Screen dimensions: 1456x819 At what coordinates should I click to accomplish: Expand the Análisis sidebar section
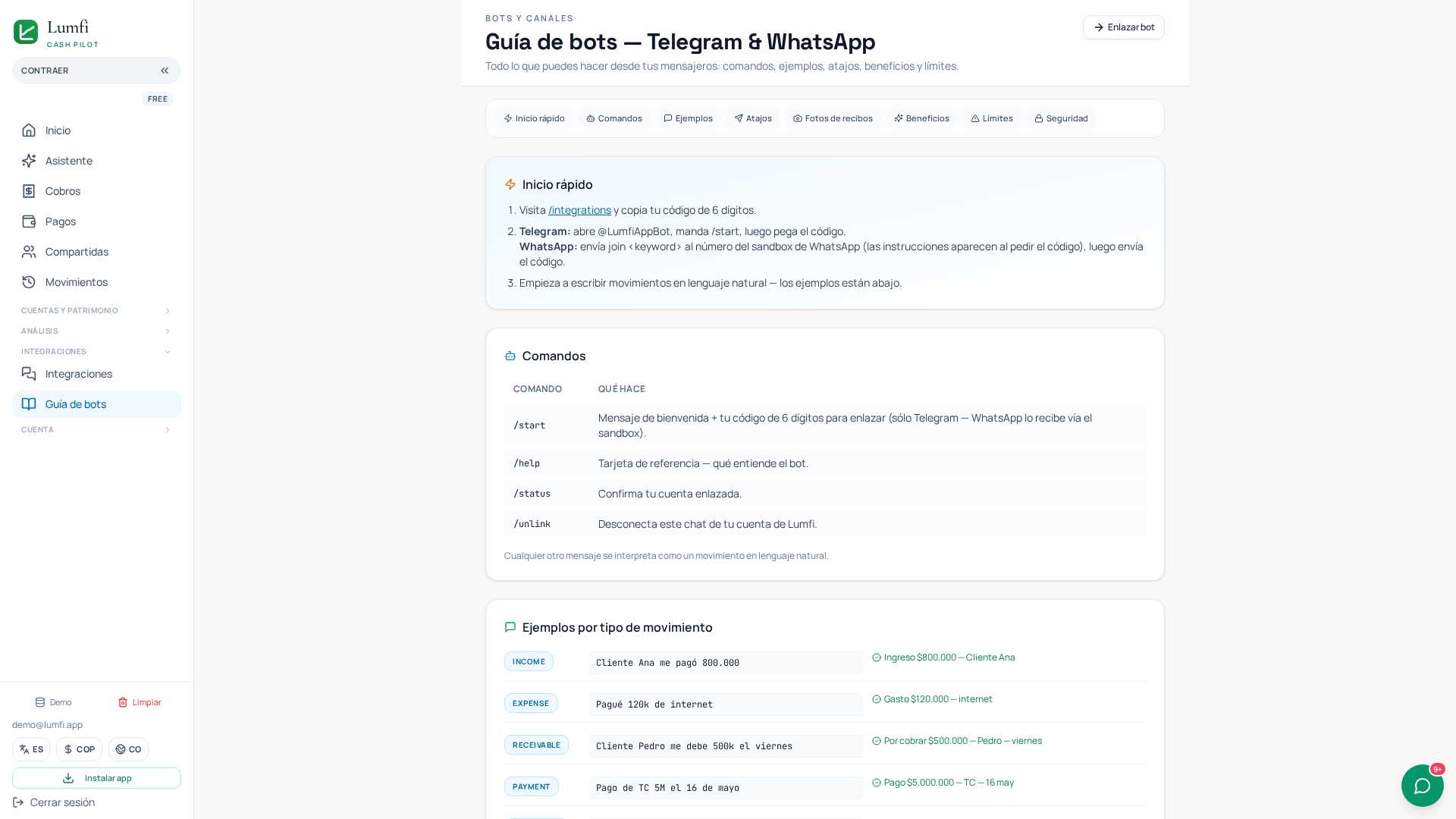point(96,331)
